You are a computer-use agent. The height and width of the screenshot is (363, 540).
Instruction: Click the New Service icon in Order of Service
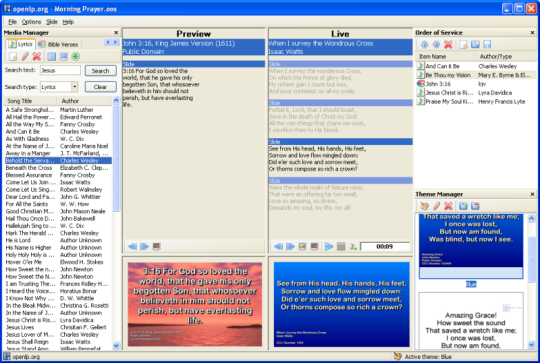pos(463,44)
